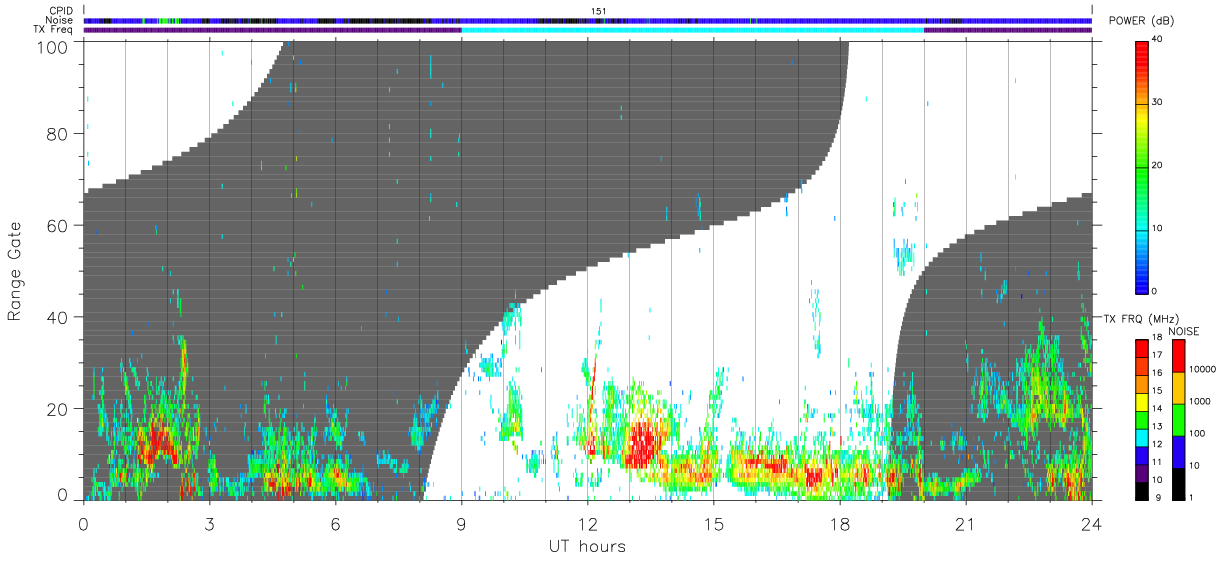The width and height of the screenshot is (1228, 567).
Task: Click the x-axis tick label 18
Action: pyautogui.click(x=839, y=524)
